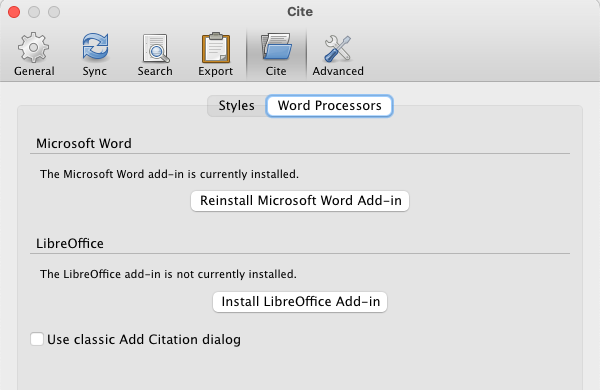Viewport: 600px width, 390px height.
Task: Click the LibreOffice section heading
Action: click(70, 243)
